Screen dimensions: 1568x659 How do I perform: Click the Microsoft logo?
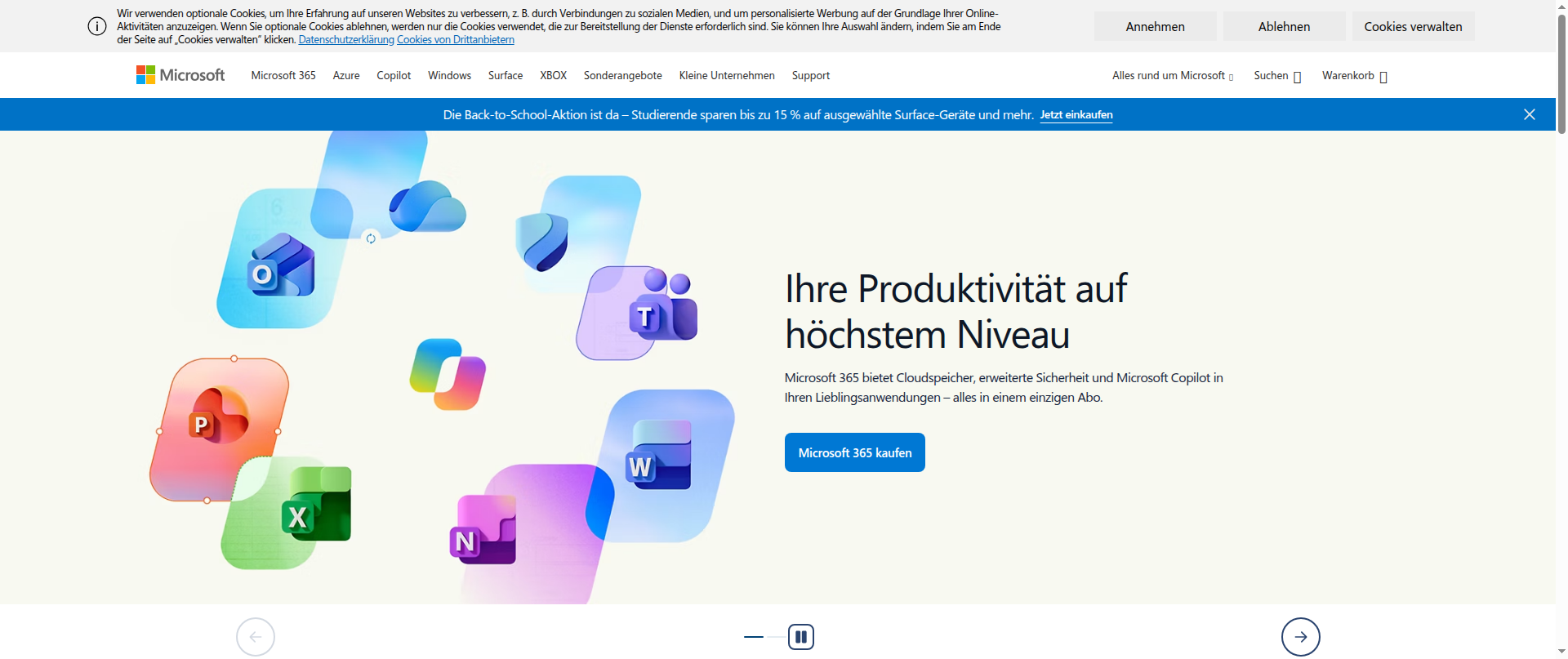tap(180, 75)
